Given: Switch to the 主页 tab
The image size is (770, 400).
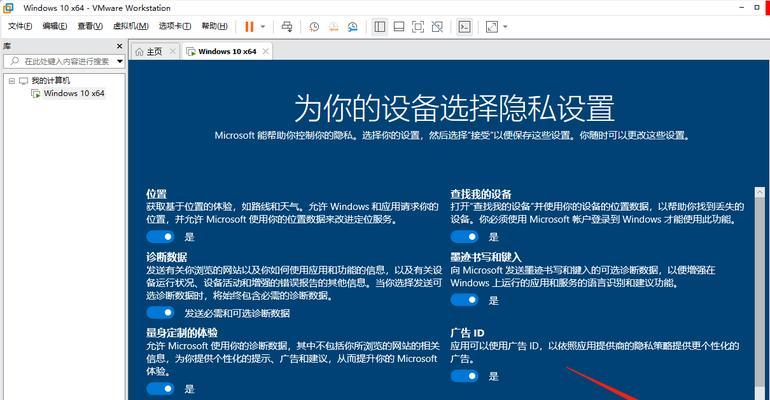Looking at the screenshot, I should (x=155, y=51).
